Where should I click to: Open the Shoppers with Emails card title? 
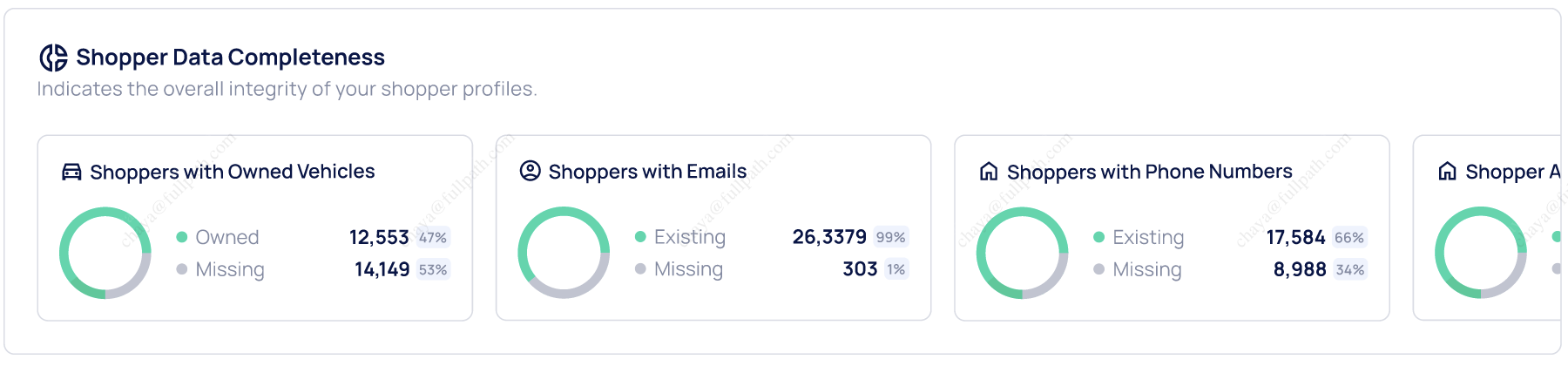(x=647, y=172)
